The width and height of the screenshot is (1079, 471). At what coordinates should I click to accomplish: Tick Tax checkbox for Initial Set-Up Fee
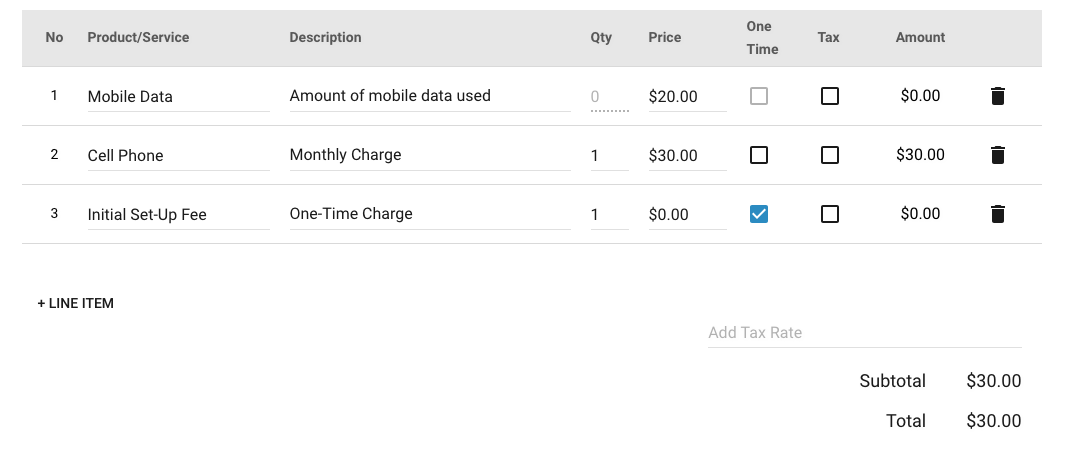830,214
